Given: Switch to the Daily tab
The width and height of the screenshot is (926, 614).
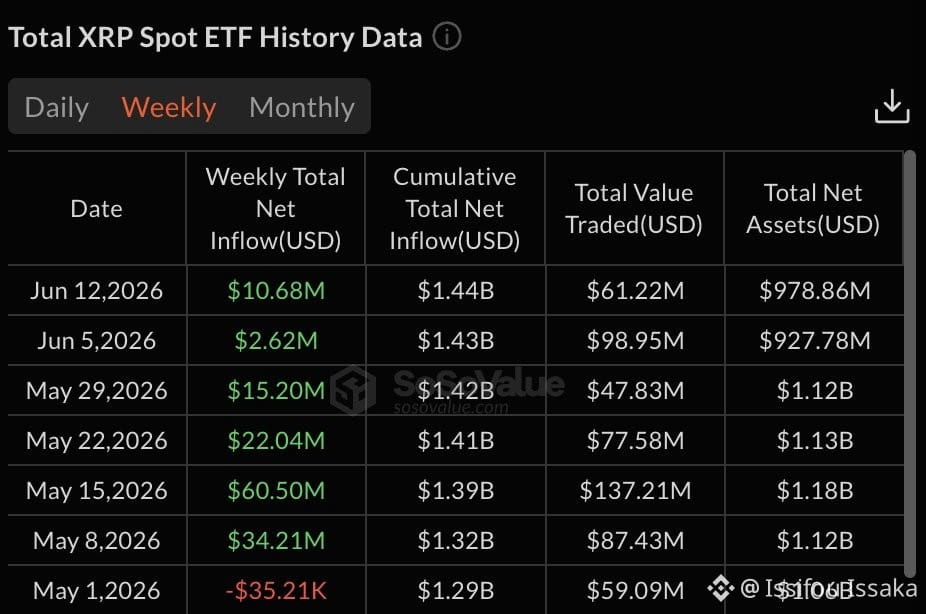Looking at the screenshot, I should tap(57, 107).
